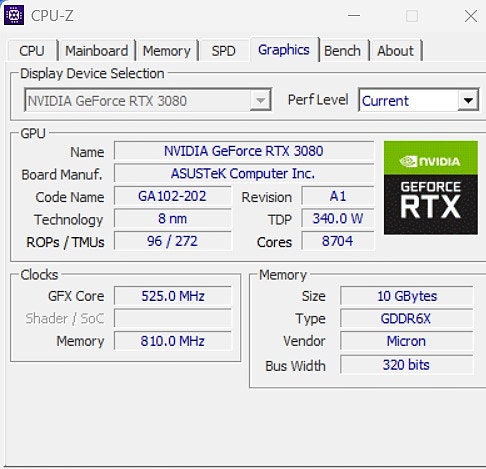Click the memory Bus Width field

[406, 365]
